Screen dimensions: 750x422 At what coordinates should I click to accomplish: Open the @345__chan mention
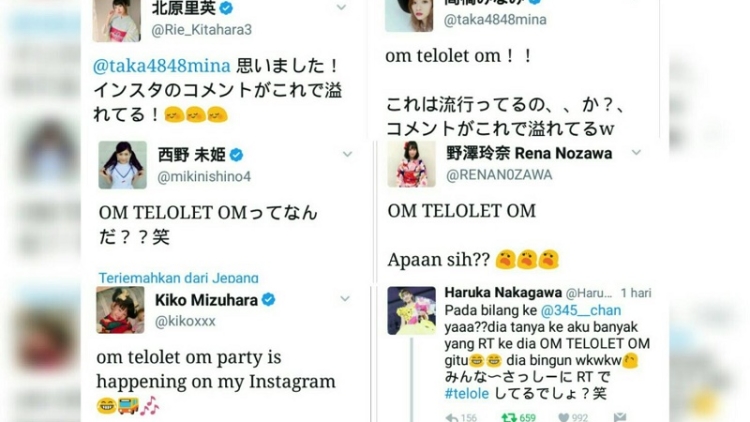coord(581,311)
